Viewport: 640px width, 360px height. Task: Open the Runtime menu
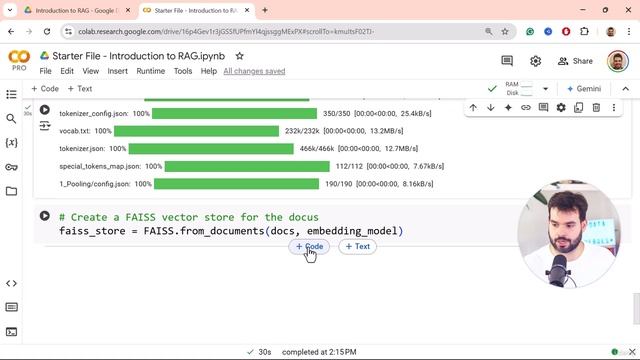tap(151, 71)
